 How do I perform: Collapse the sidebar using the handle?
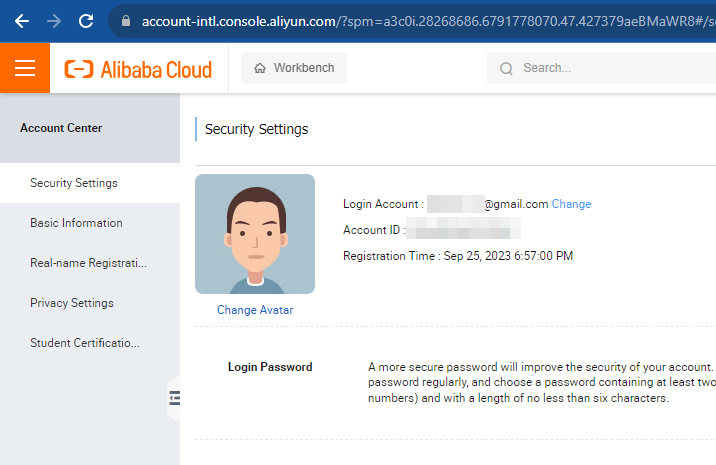pyautogui.click(x=174, y=398)
